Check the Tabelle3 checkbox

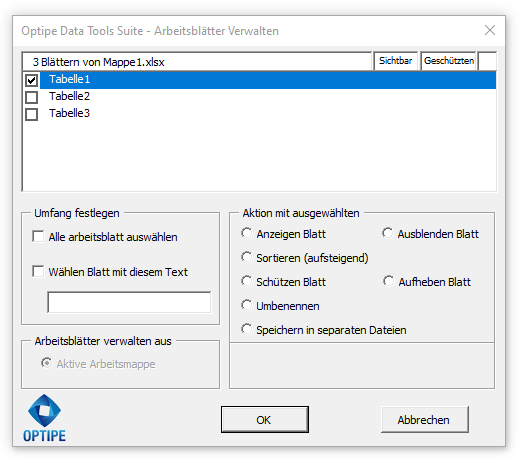(31, 114)
